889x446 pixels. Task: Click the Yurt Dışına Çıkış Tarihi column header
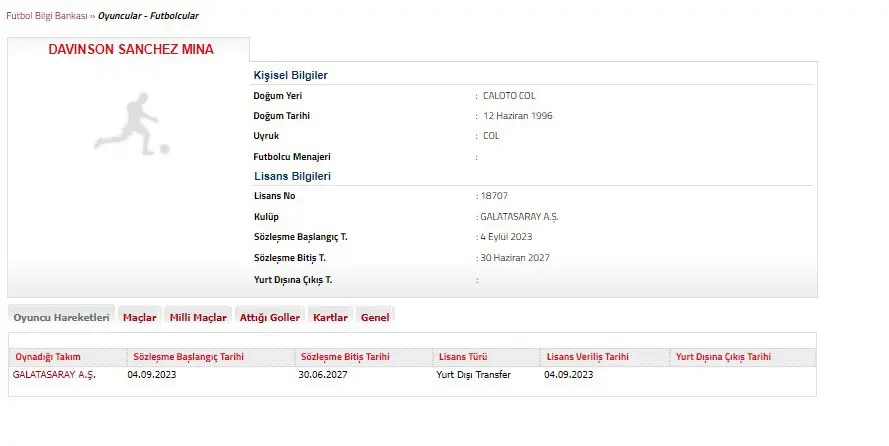pos(723,357)
